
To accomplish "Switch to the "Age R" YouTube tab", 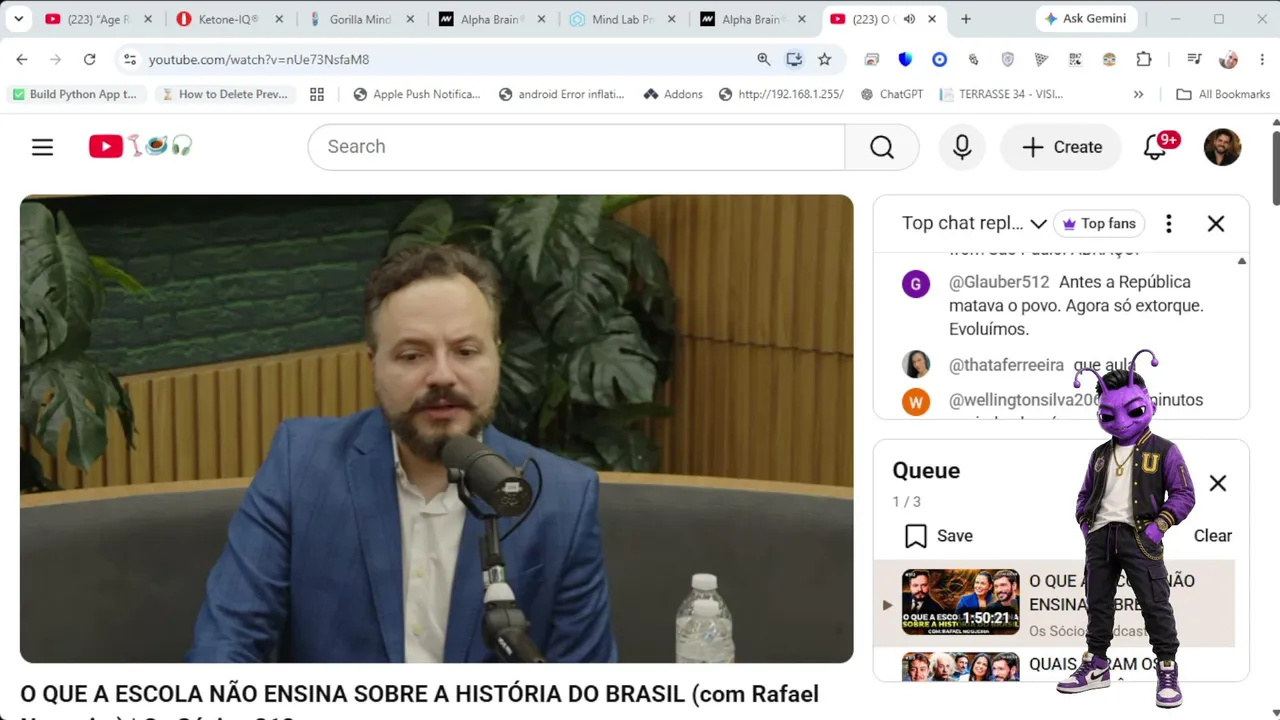I will click(98, 19).
